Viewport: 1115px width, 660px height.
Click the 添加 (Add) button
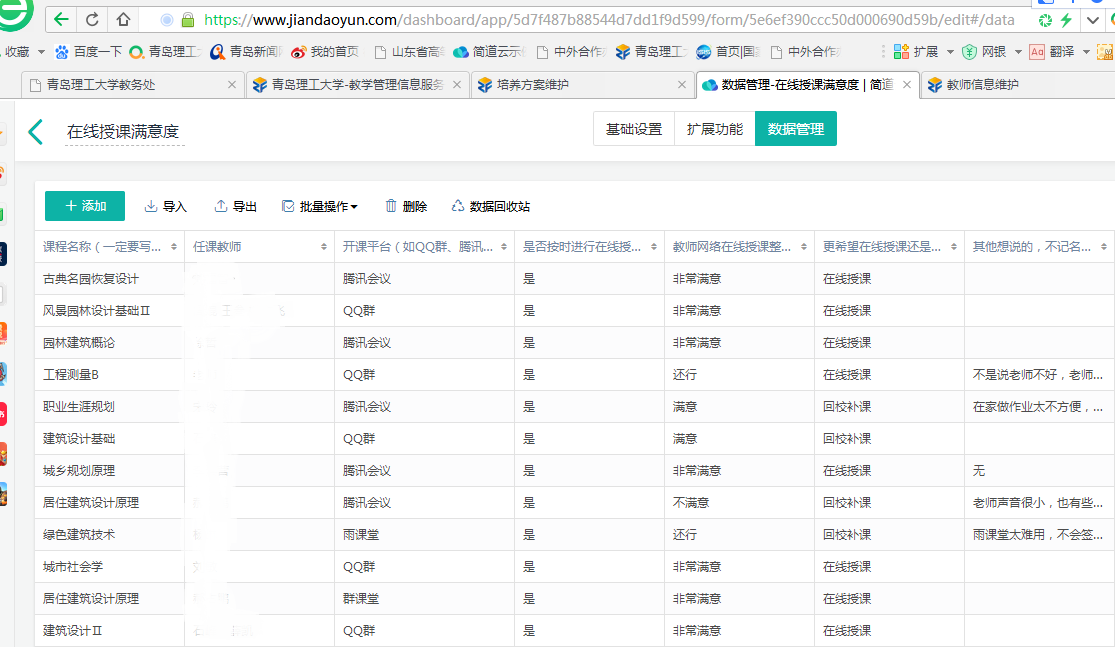(85, 206)
